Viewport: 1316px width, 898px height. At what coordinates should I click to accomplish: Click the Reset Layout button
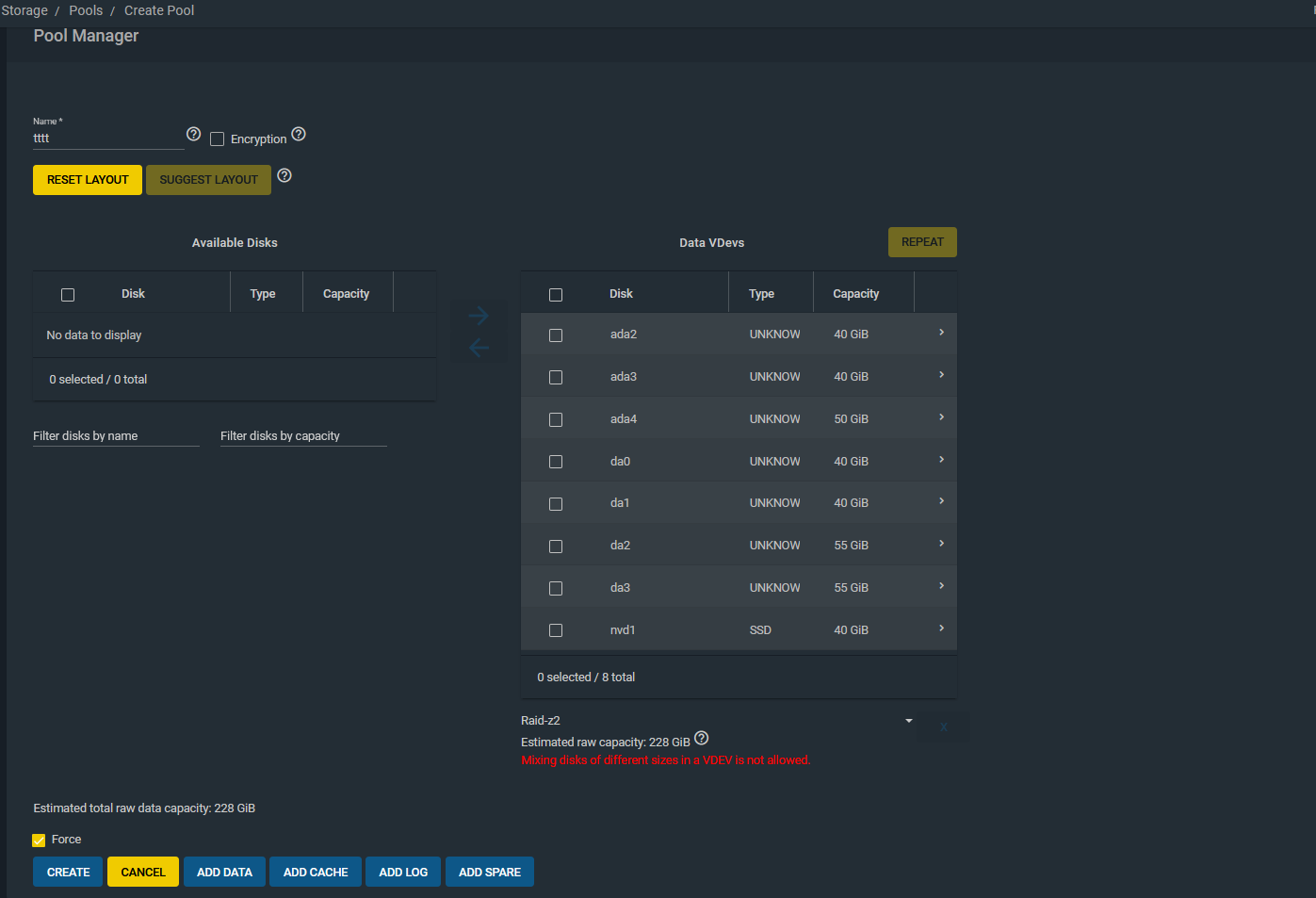[x=88, y=180]
